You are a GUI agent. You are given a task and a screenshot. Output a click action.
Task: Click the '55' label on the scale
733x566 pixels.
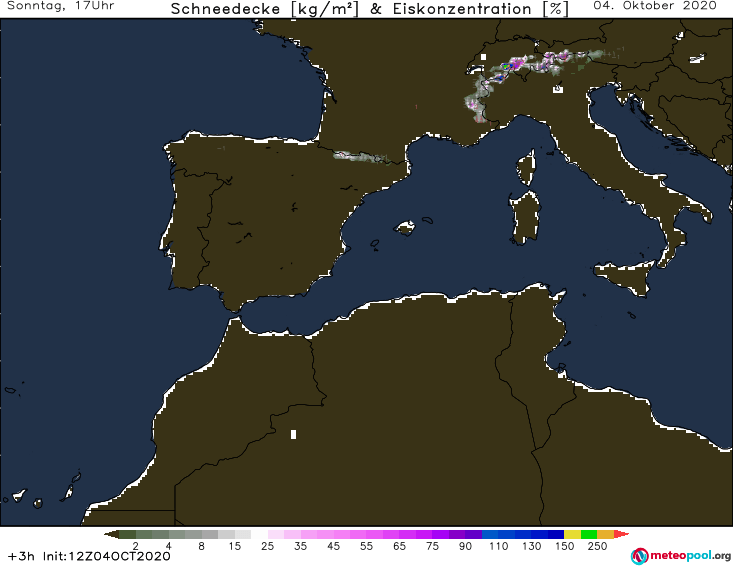tap(366, 546)
